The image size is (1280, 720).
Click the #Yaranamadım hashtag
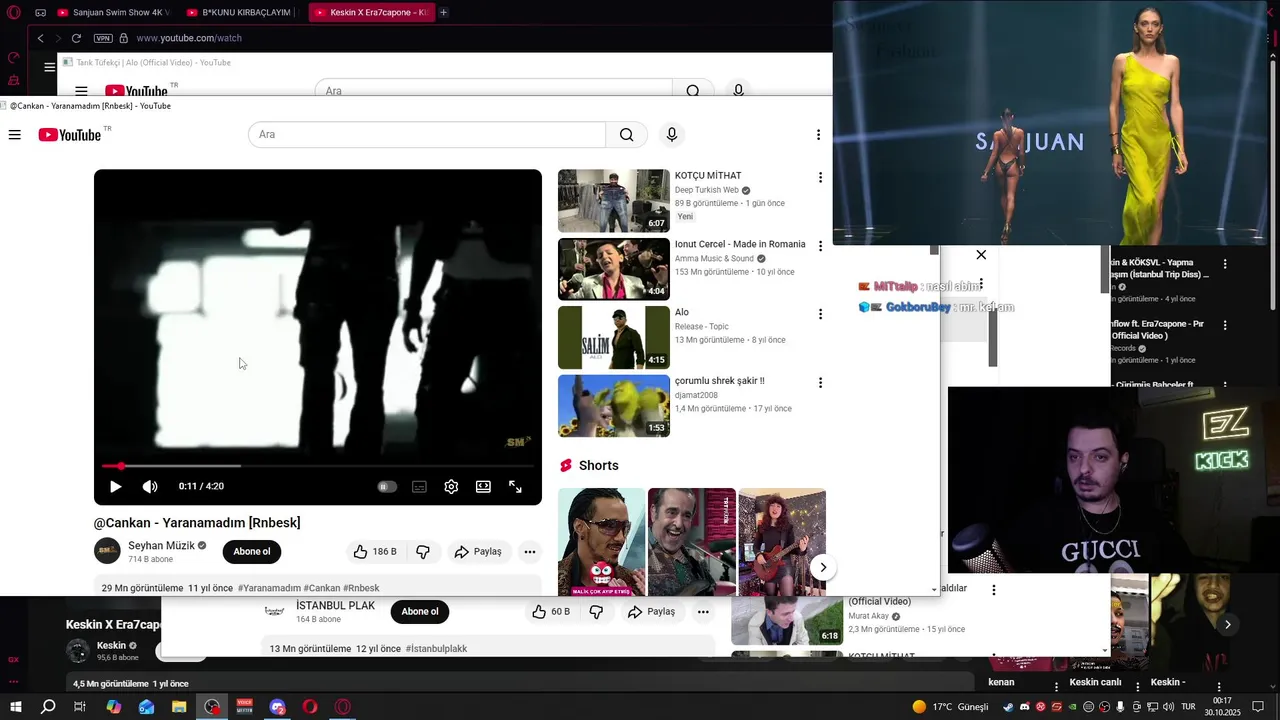269,588
